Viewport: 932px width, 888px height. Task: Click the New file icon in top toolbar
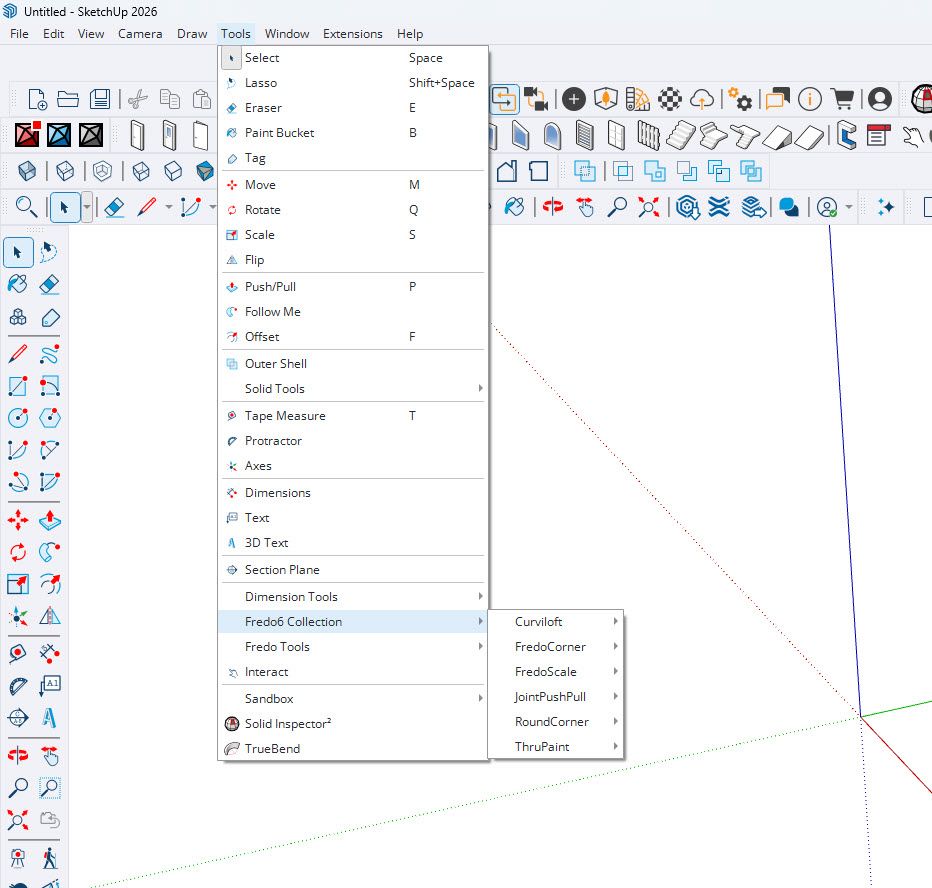(37, 99)
